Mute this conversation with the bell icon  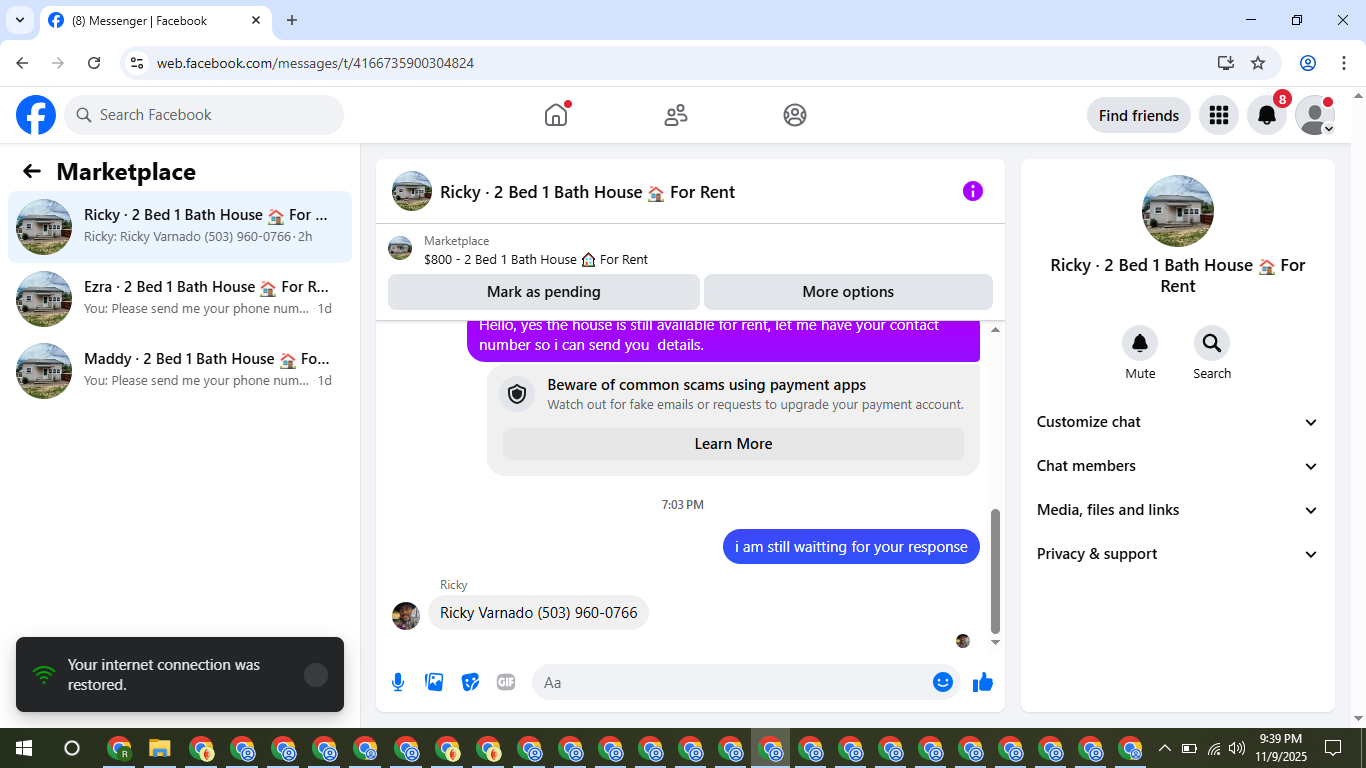[x=1140, y=344]
